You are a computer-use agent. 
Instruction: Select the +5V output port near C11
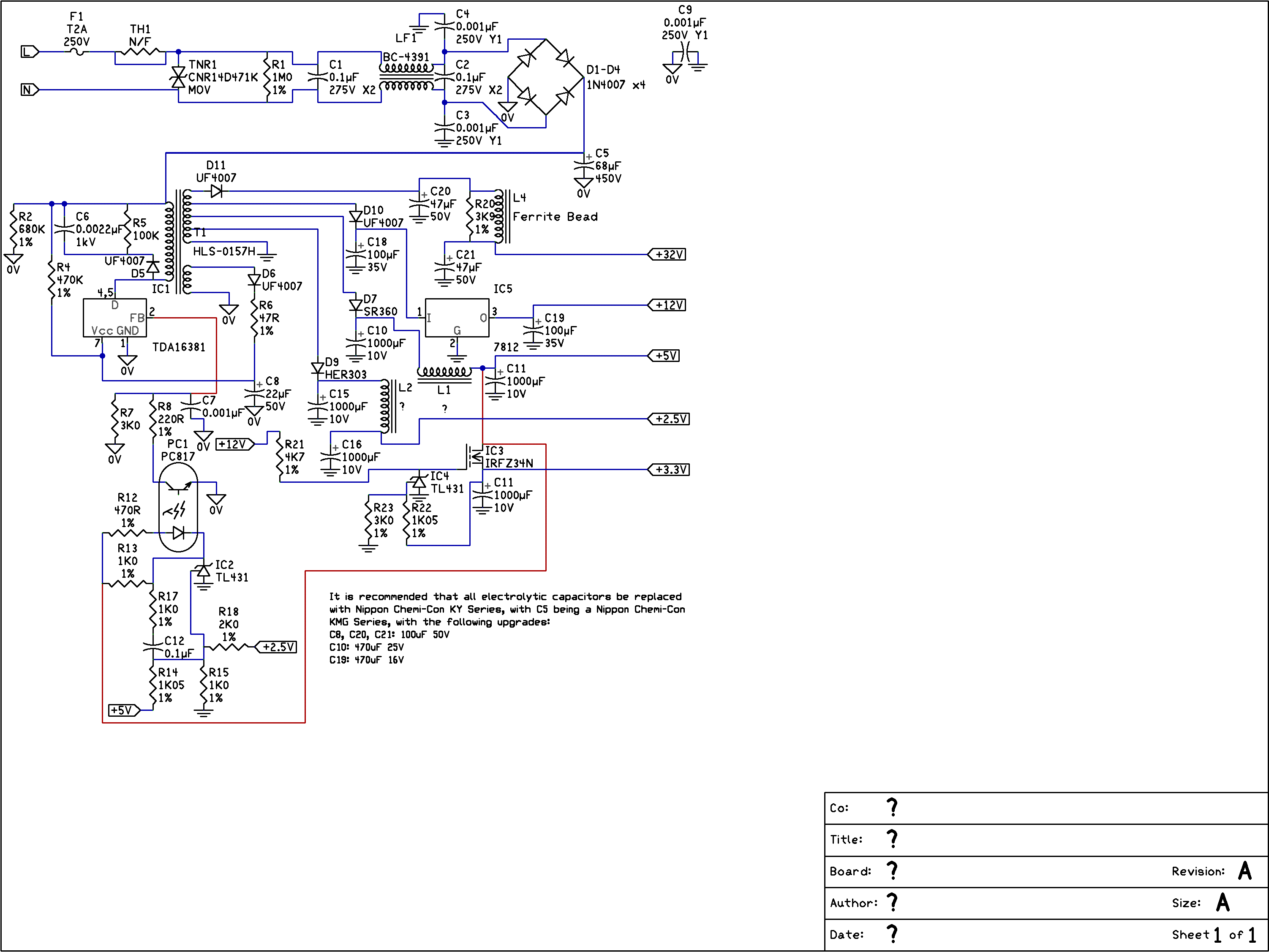664,356
